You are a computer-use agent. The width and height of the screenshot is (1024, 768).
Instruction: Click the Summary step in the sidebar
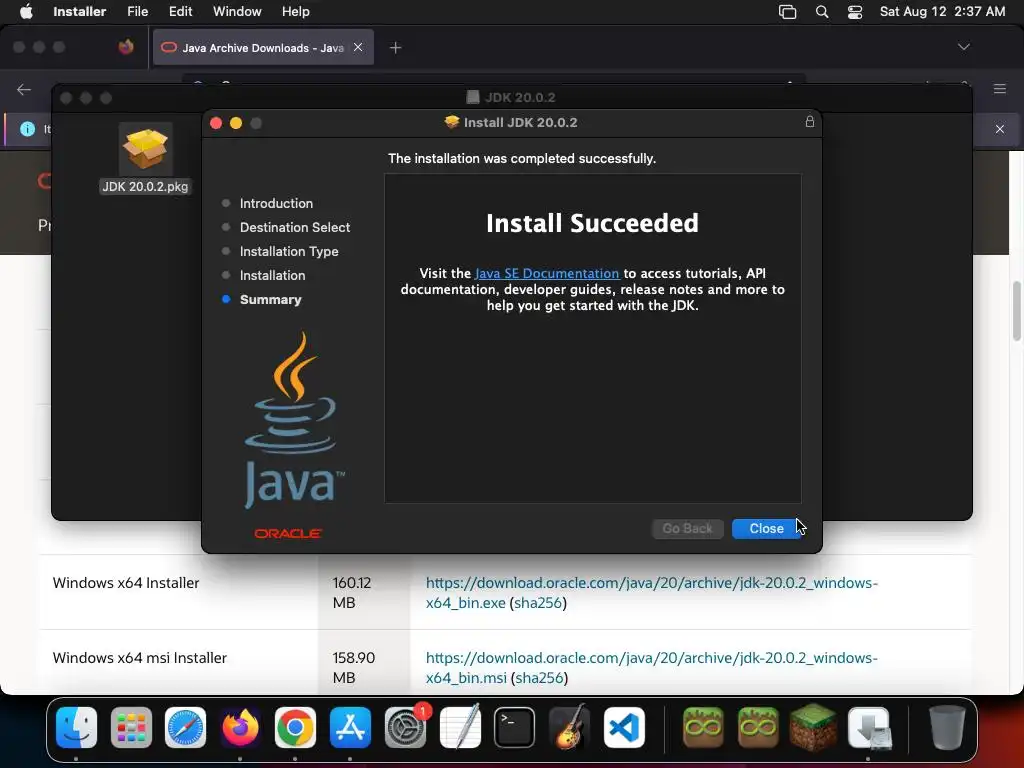270,299
